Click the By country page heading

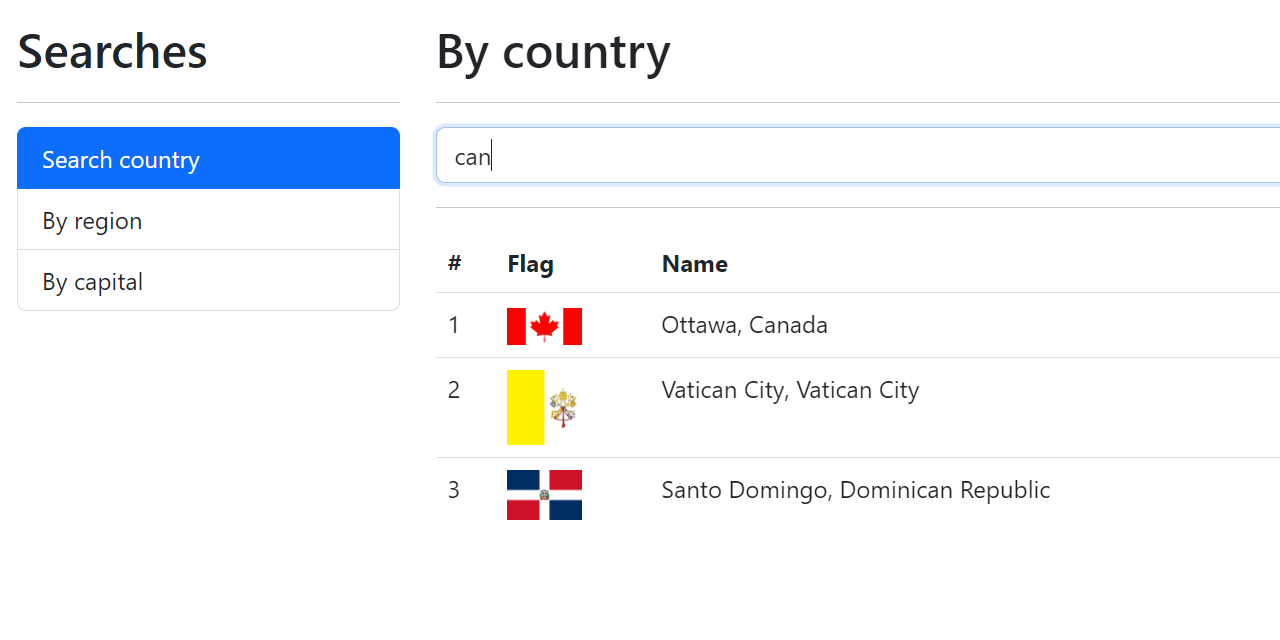(x=553, y=52)
